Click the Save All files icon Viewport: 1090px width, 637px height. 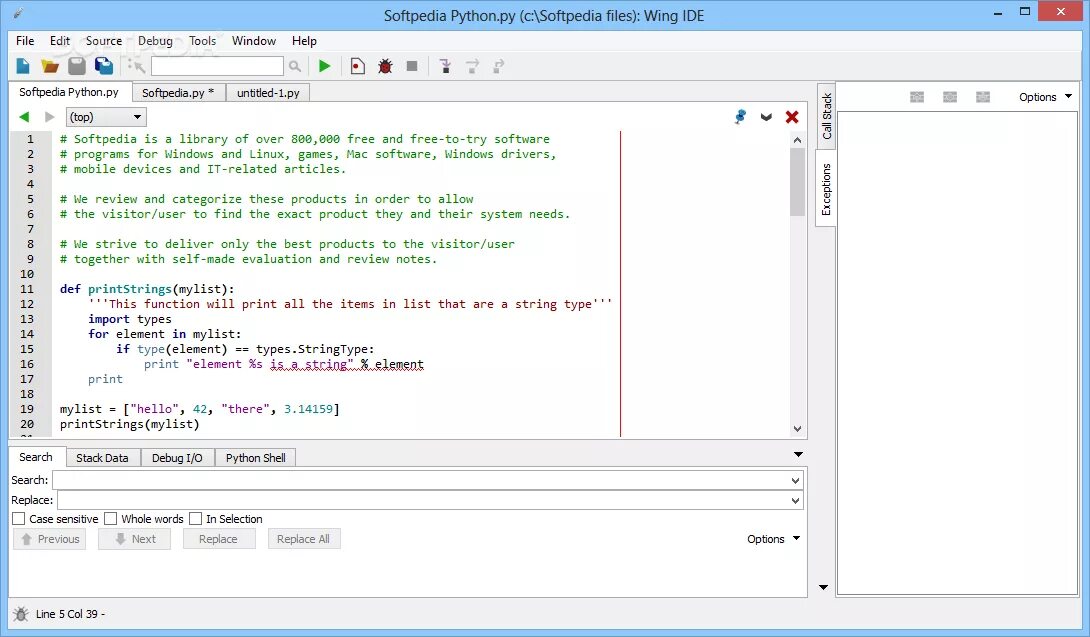point(104,66)
